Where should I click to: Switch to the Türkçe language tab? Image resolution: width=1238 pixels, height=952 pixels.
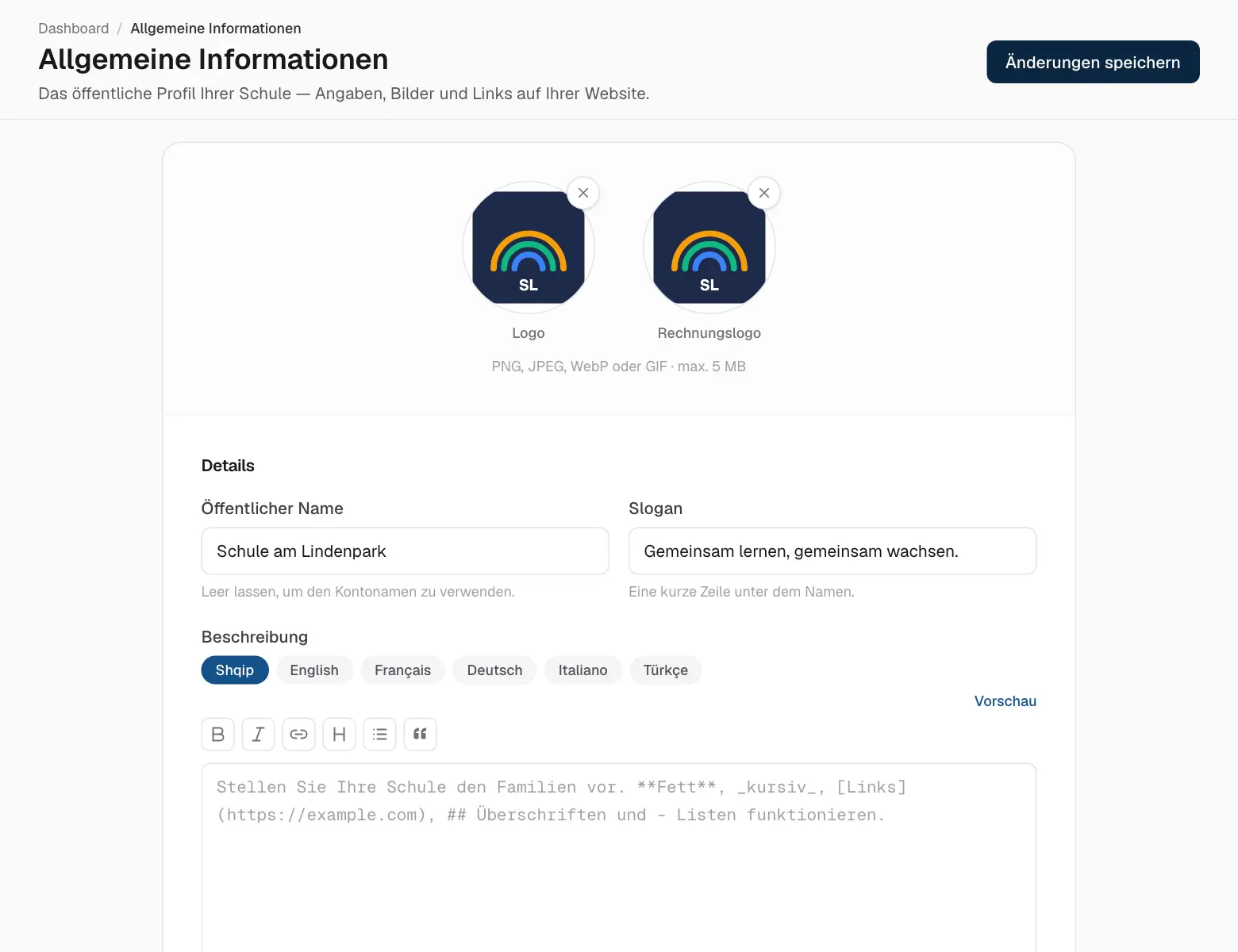(665, 670)
